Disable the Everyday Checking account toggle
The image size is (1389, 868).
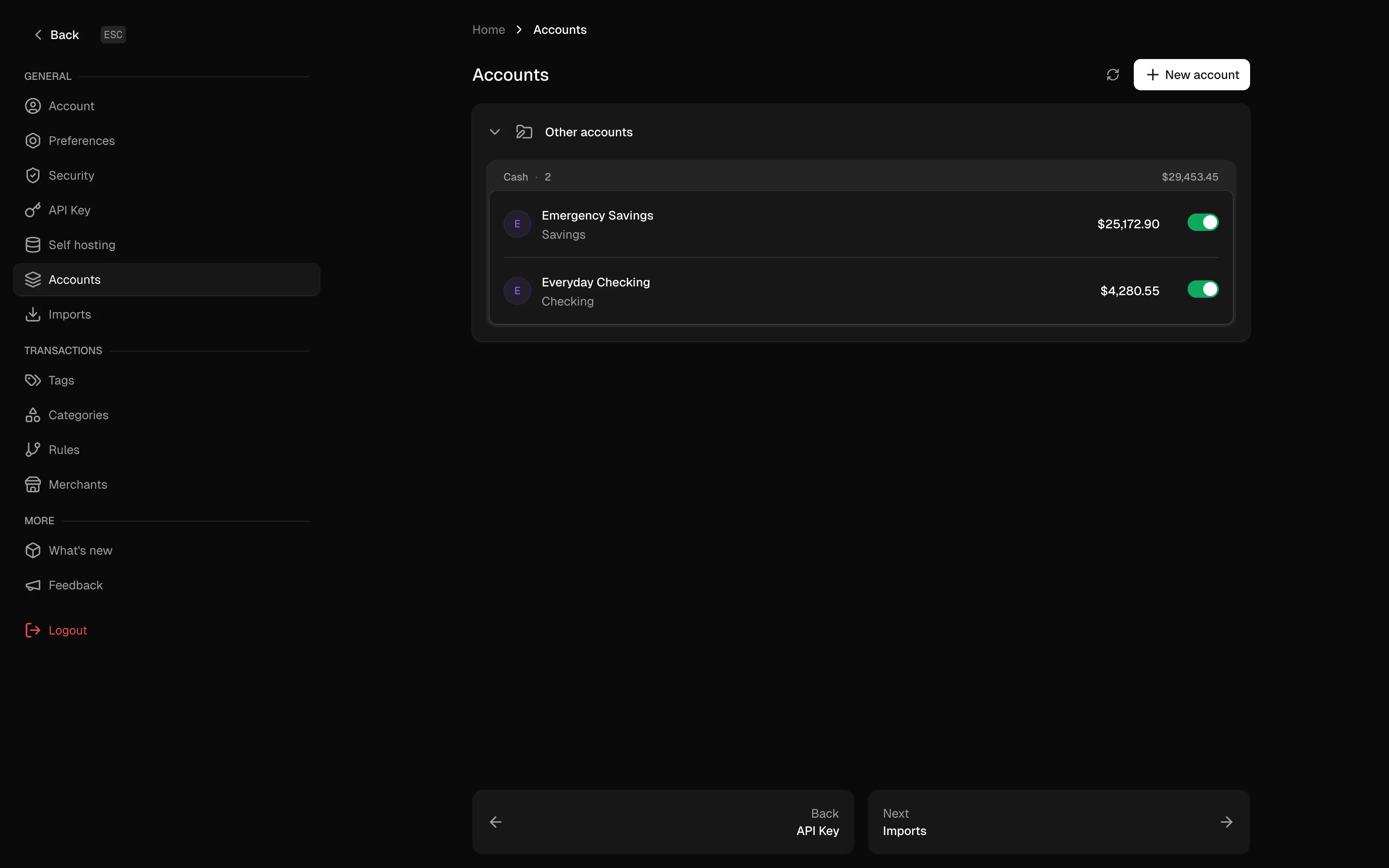[x=1203, y=289]
